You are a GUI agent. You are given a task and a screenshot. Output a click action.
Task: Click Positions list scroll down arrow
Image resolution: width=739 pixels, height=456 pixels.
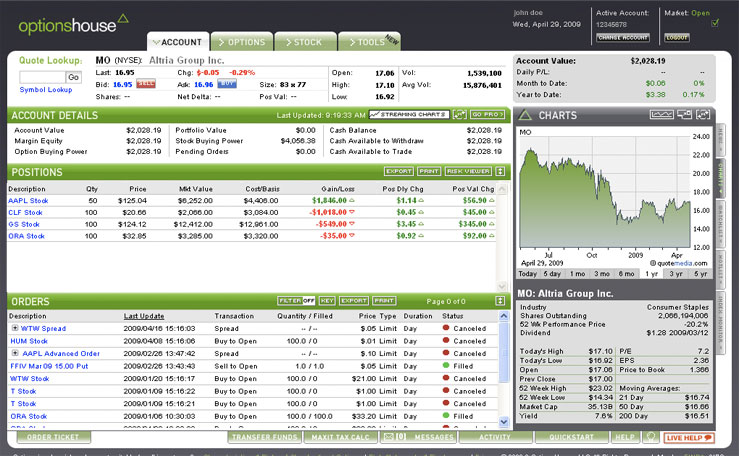[502, 286]
